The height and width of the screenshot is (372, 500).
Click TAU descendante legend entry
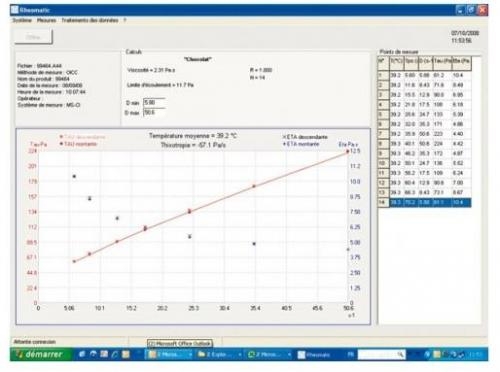click(82, 137)
